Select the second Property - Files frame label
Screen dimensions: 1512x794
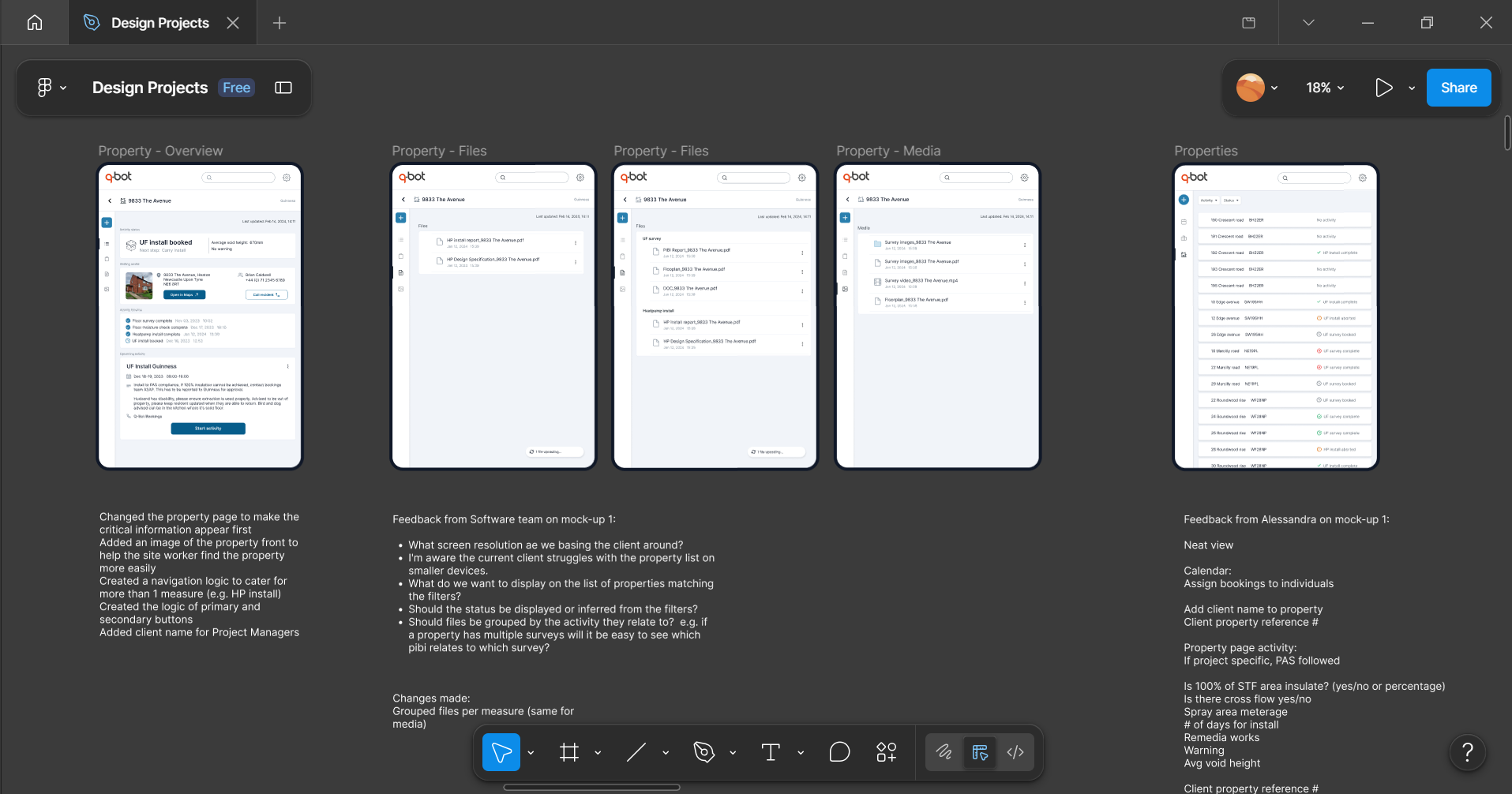click(661, 151)
